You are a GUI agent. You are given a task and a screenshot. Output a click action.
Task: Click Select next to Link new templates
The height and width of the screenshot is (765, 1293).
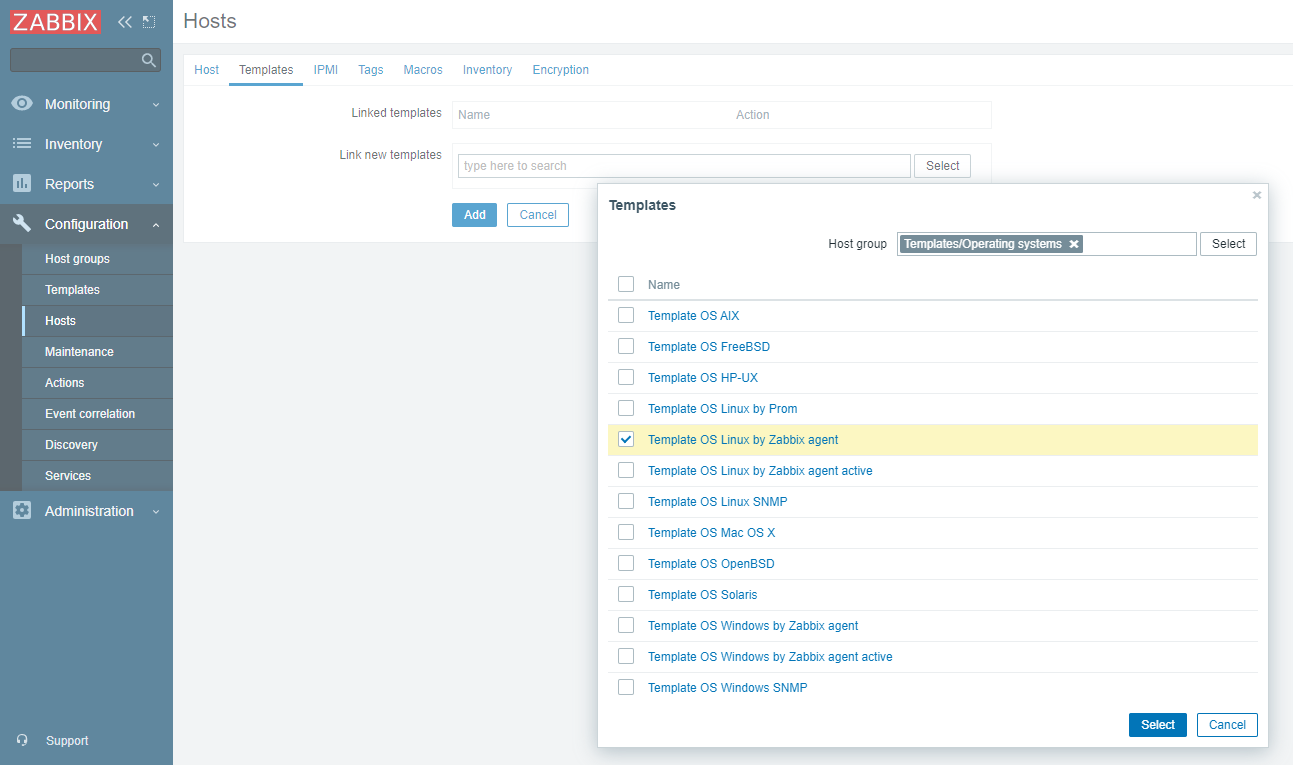(x=942, y=166)
